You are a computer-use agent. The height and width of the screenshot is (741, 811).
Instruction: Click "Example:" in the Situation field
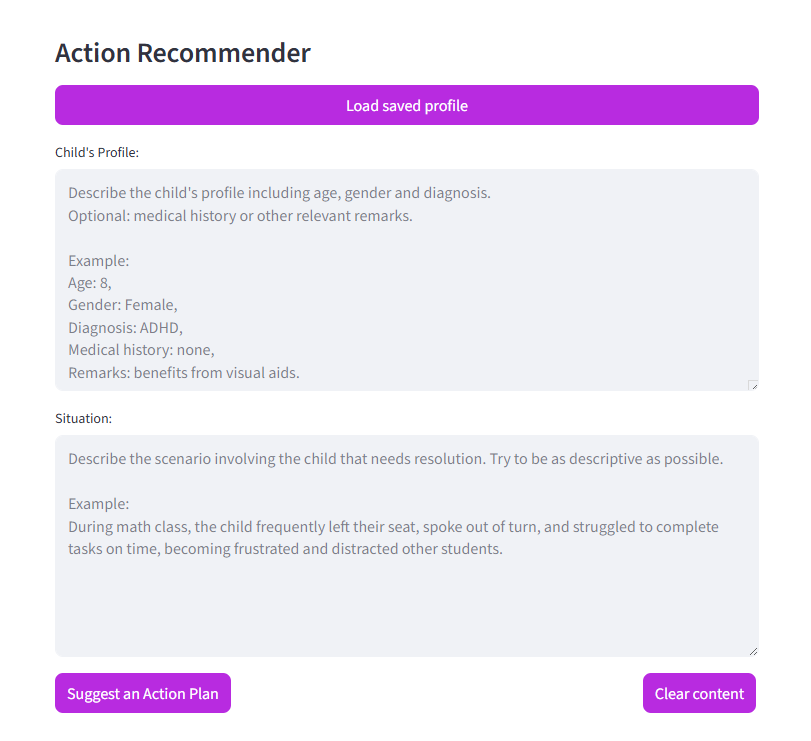coord(99,504)
